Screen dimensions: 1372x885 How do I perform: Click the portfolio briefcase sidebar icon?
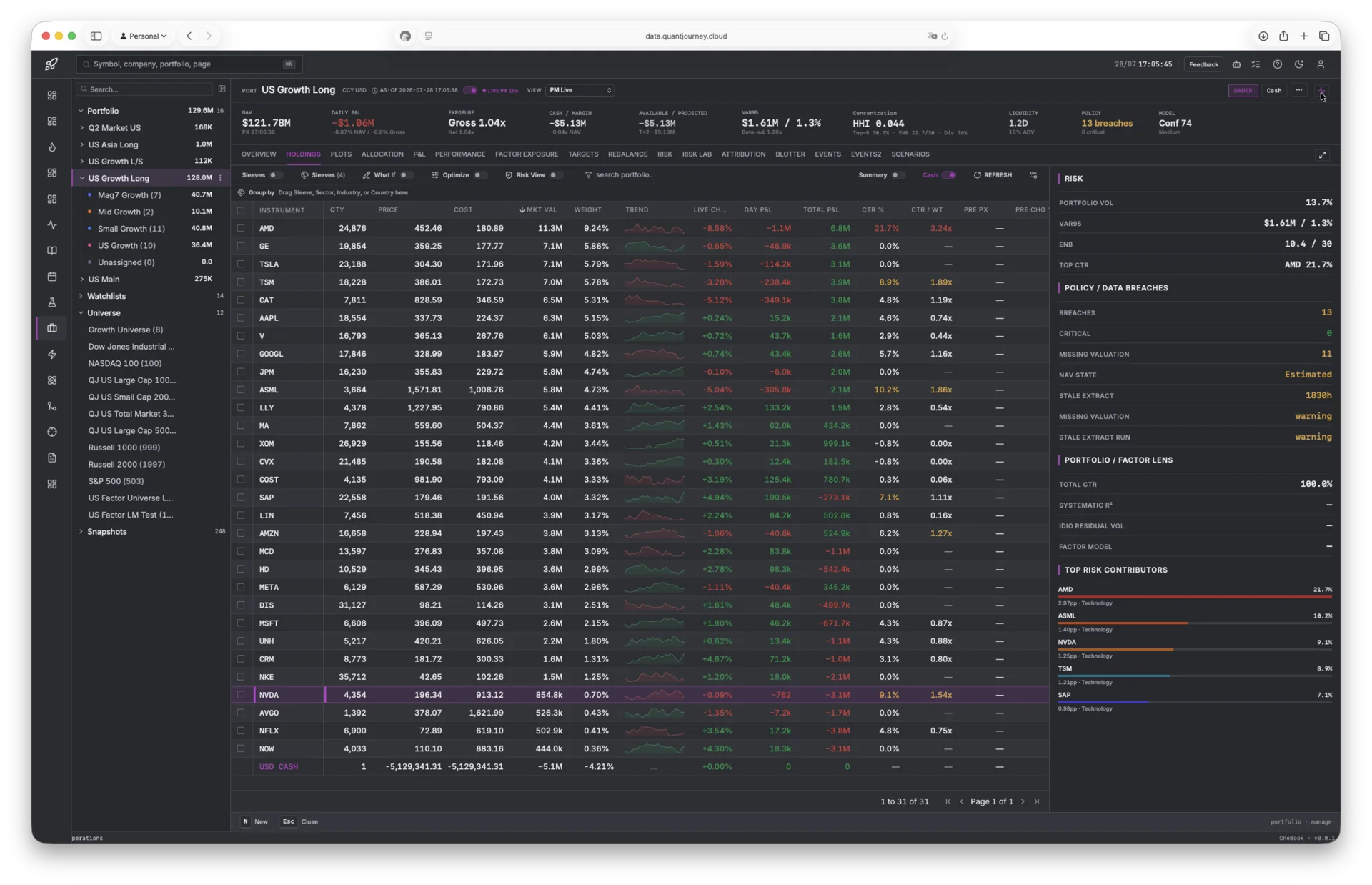(x=52, y=328)
